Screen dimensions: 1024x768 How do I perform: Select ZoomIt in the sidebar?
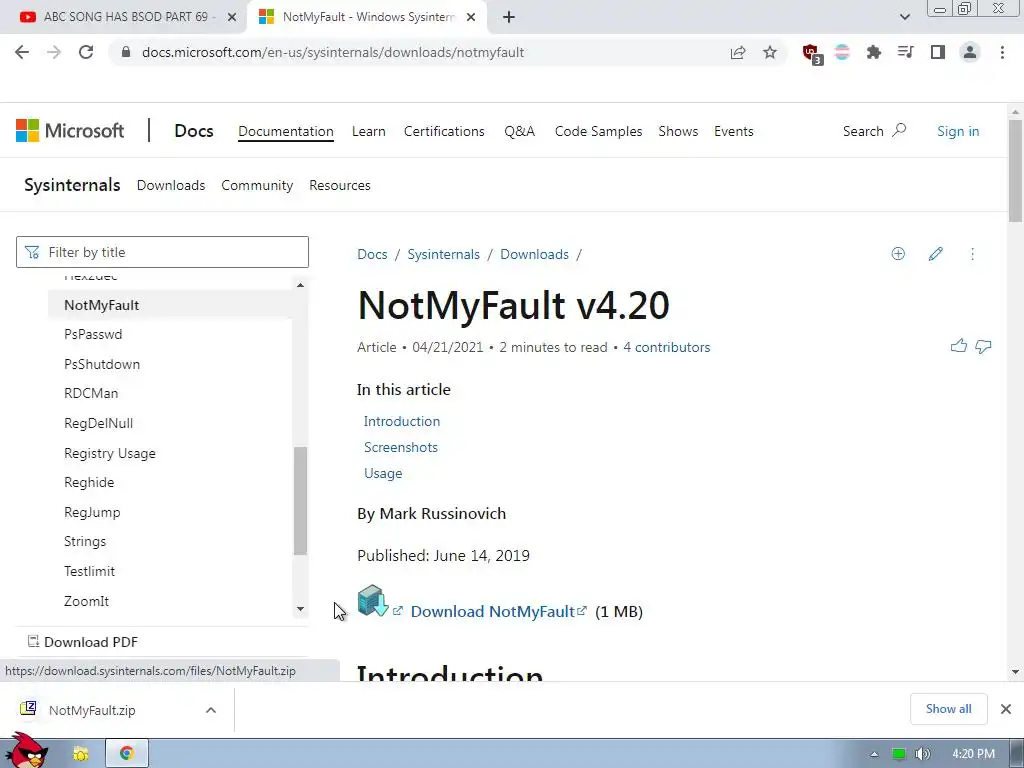click(x=86, y=601)
